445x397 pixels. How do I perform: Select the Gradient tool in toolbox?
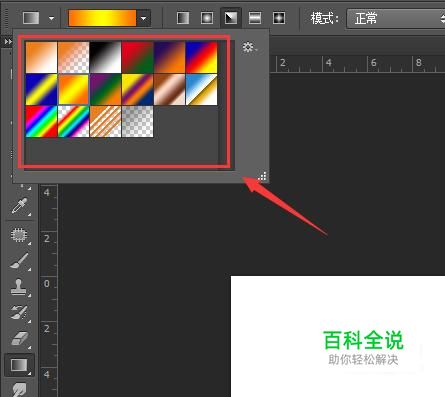(x=19, y=365)
